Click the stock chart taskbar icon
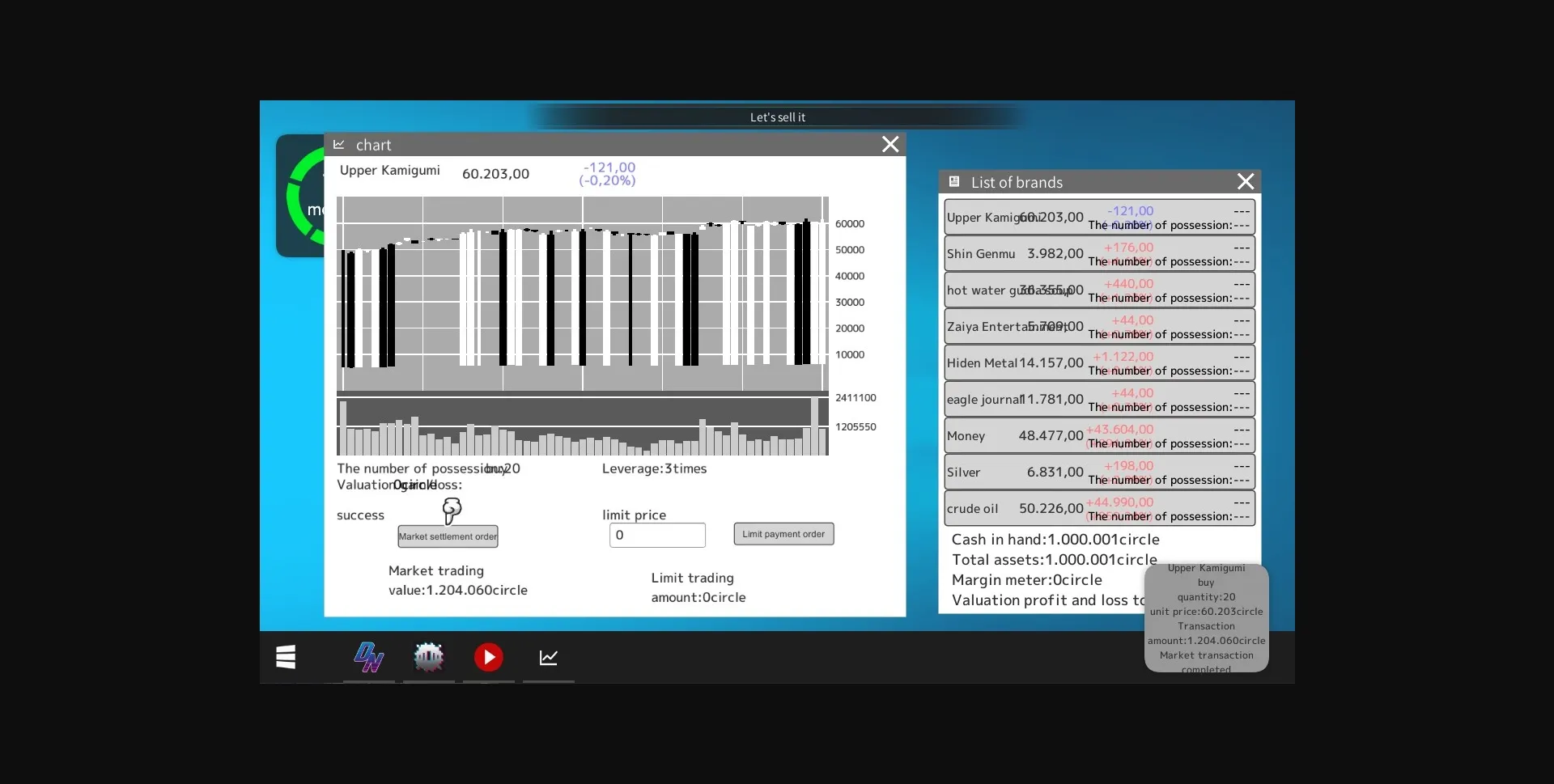This screenshot has width=1554, height=784. click(x=549, y=657)
